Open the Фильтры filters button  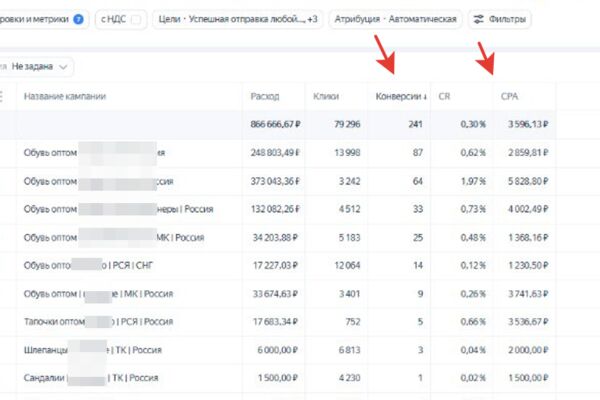point(499,19)
